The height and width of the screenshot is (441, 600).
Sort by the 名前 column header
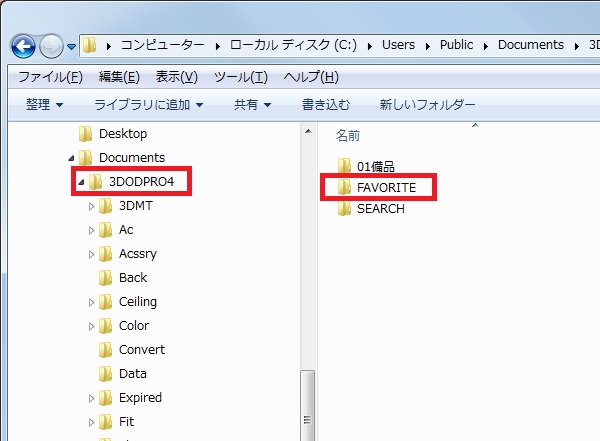(348, 134)
